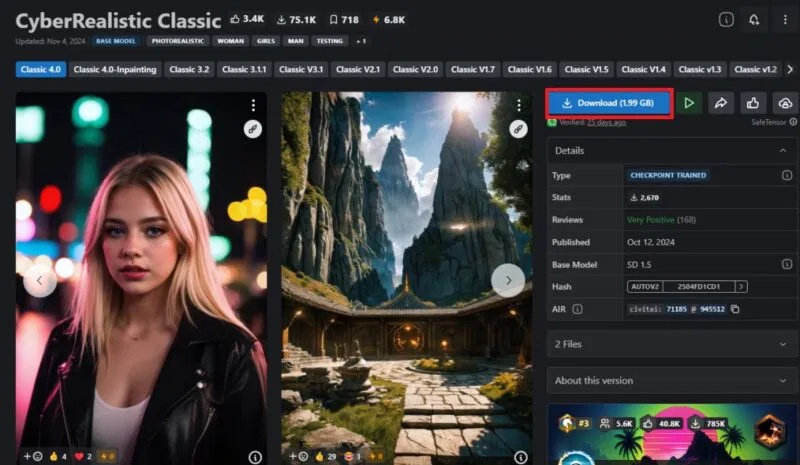The height and width of the screenshot is (465, 800).
Task: Copy the AIR civitai identifier
Action: pyautogui.click(x=735, y=310)
